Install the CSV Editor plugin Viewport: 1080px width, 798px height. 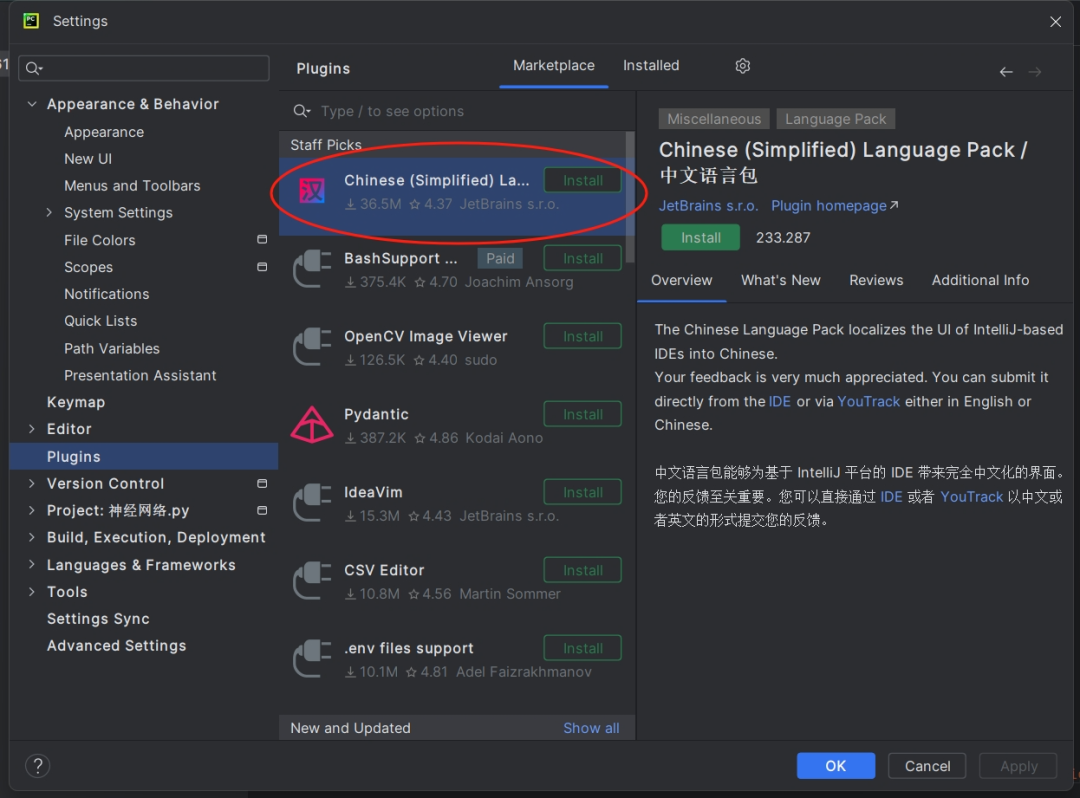point(583,570)
